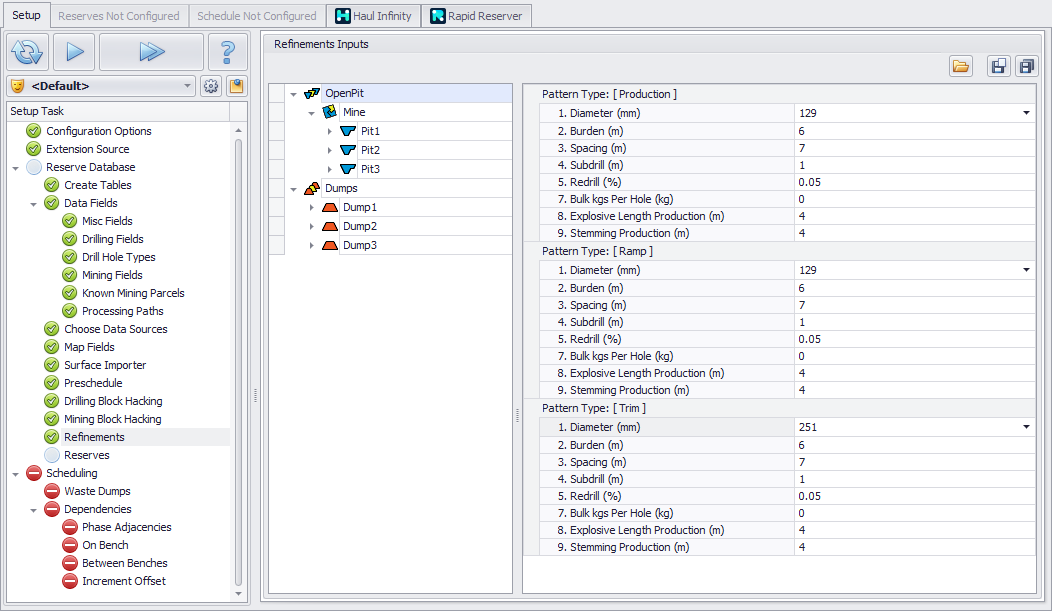This screenshot has width=1052, height=611.
Task: Select the Waste Dumps setup task
Action: pyautogui.click(x=97, y=491)
